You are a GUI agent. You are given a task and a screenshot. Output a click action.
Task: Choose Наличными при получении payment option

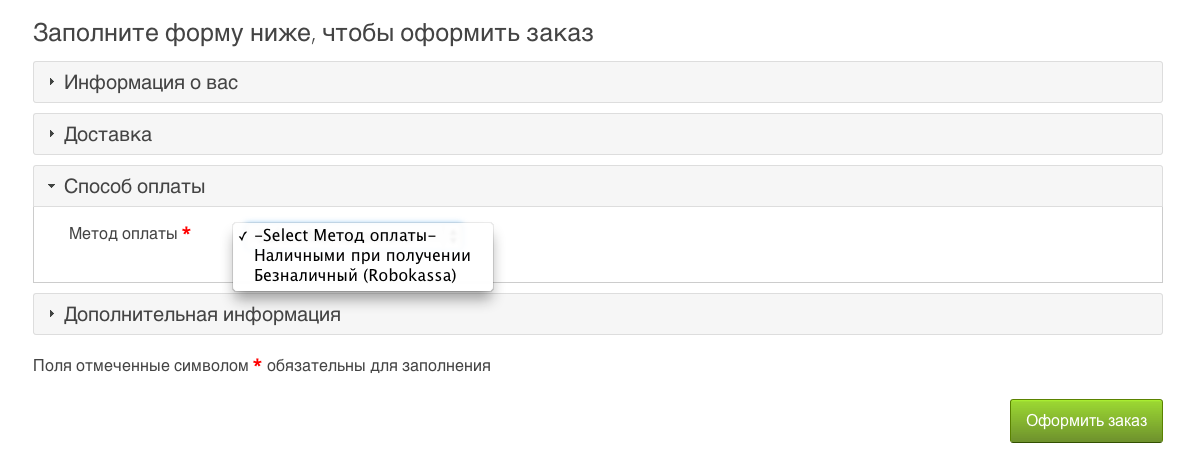(362, 256)
